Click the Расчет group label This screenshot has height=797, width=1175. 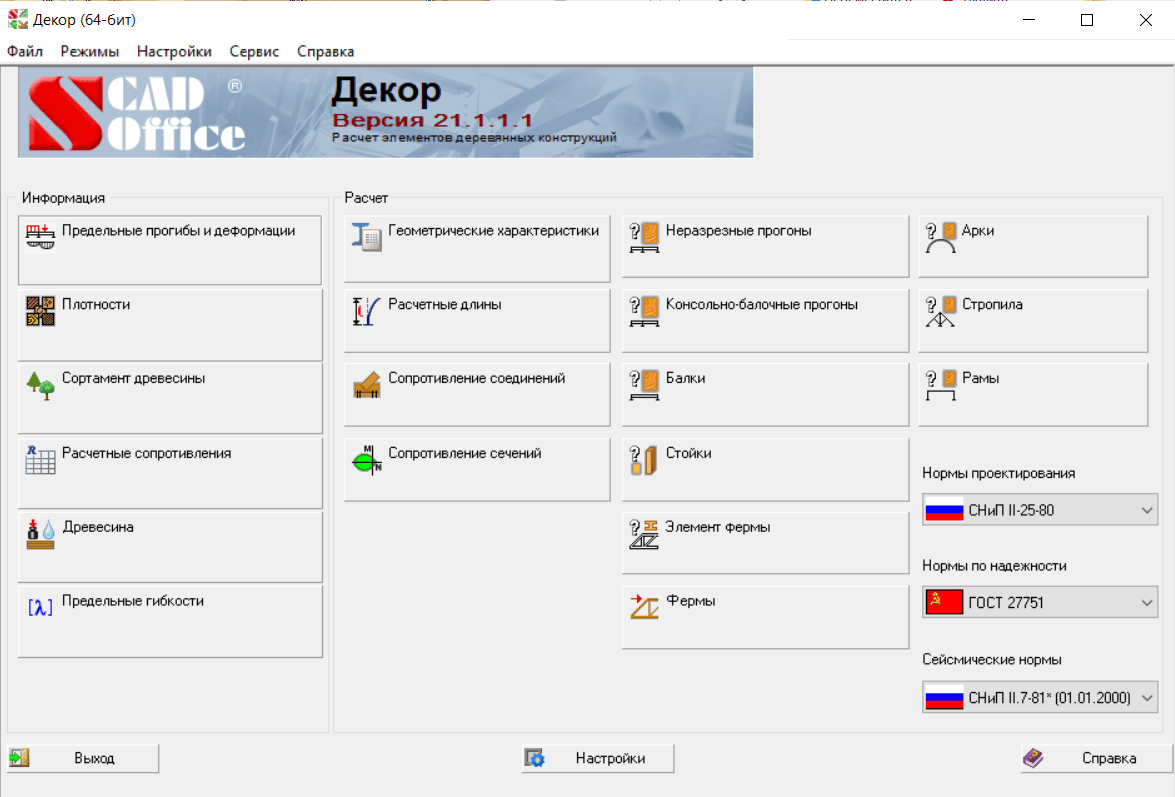point(366,198)
